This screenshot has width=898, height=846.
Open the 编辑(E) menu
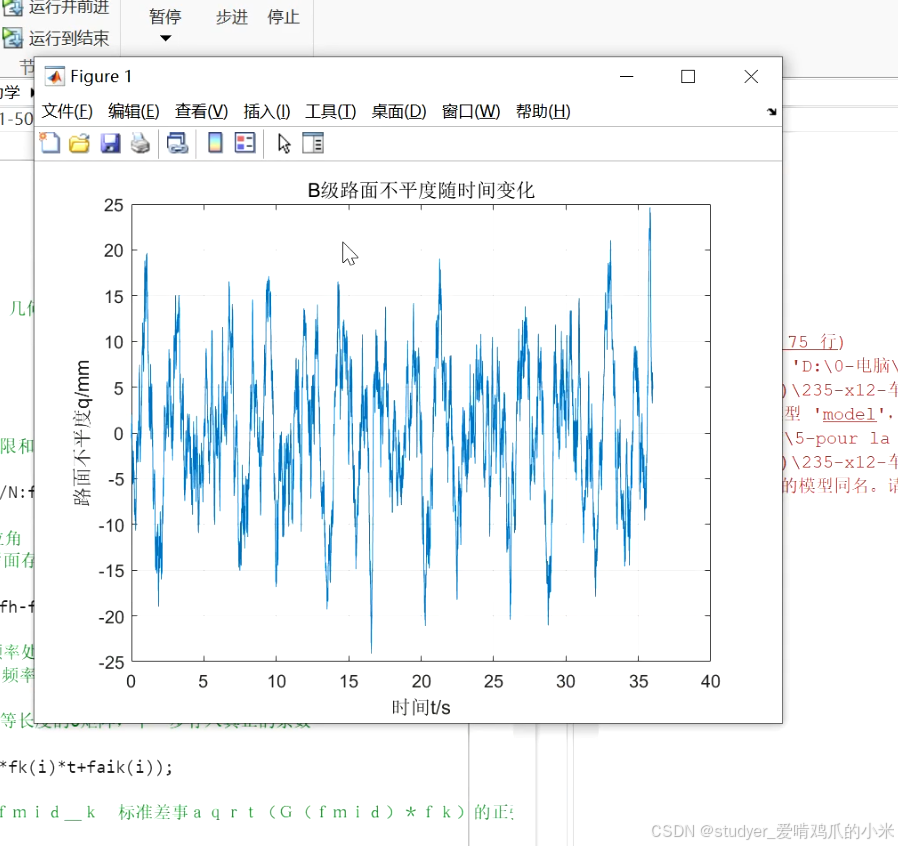click(x=133, y=111)
